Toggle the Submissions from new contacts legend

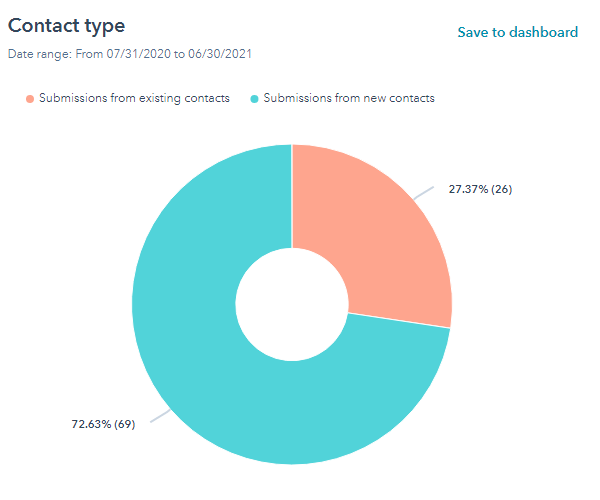[x=348, y=98]
